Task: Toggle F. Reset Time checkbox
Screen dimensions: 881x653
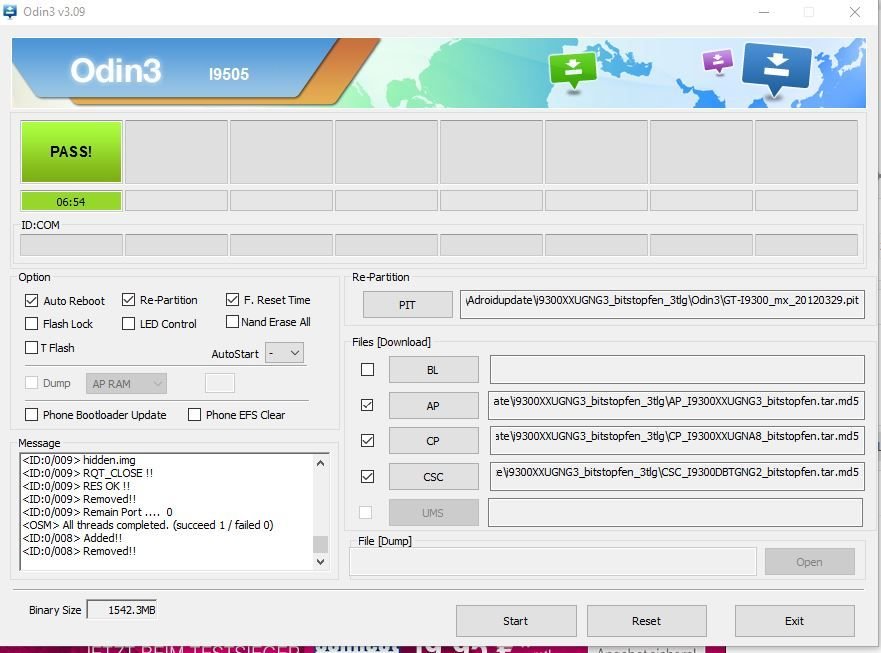Action: (232, 300)
